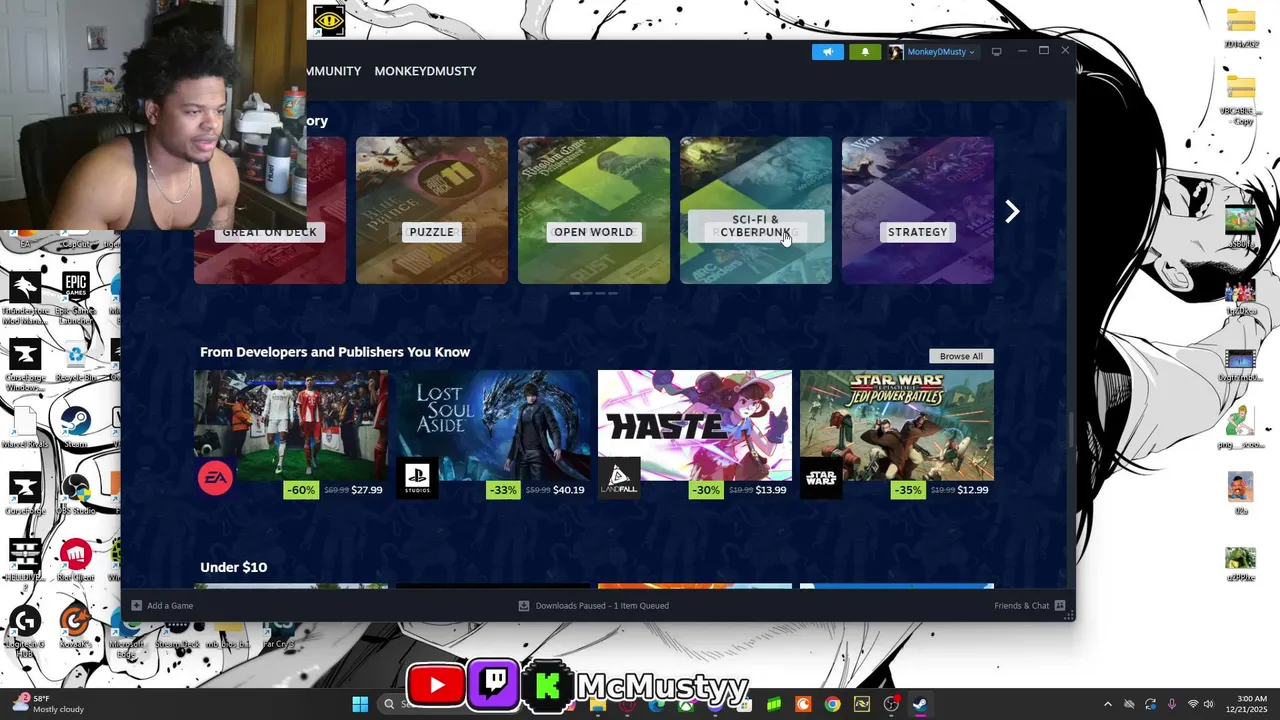Open Thunderstore Mod Manager desktop icon
The image size is (1280, 720).
click(25, 296)
